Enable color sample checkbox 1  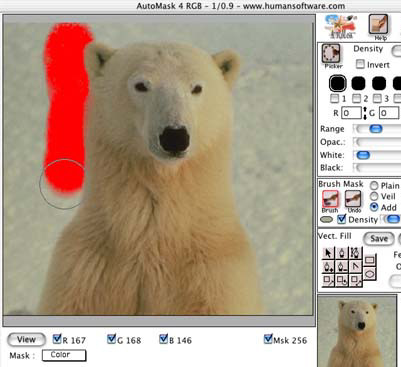click(x=334, y=98)
